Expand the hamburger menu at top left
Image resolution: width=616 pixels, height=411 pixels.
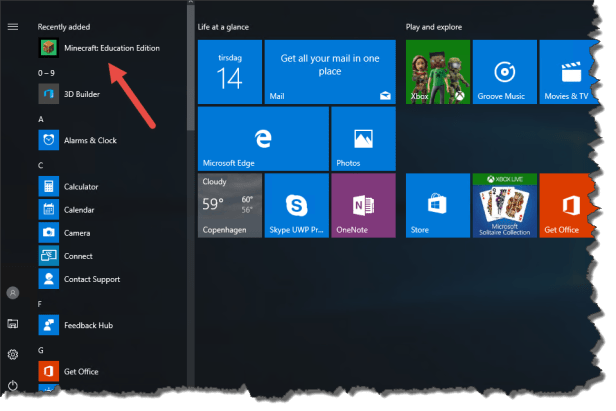pyautogui.click(x=13, y=26)
